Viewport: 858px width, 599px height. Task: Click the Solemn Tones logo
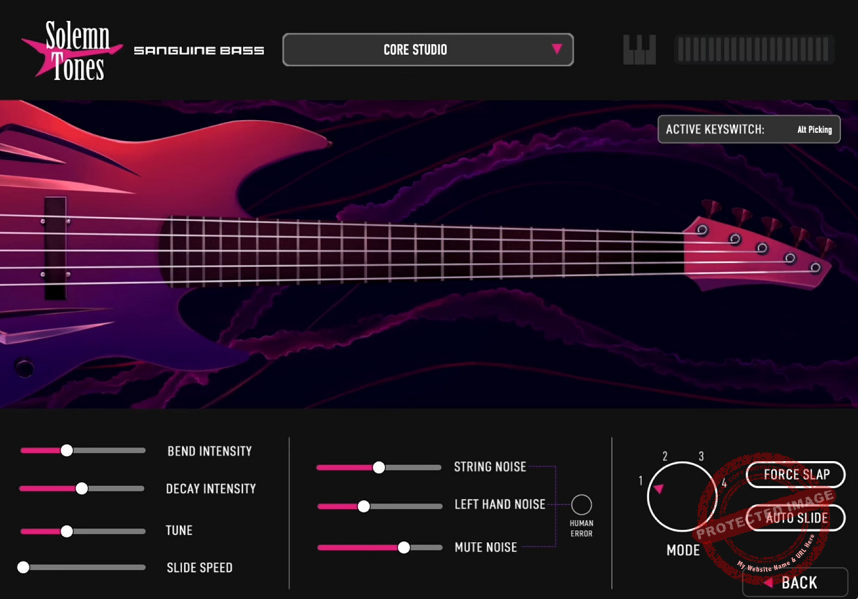tap(72, 50)
